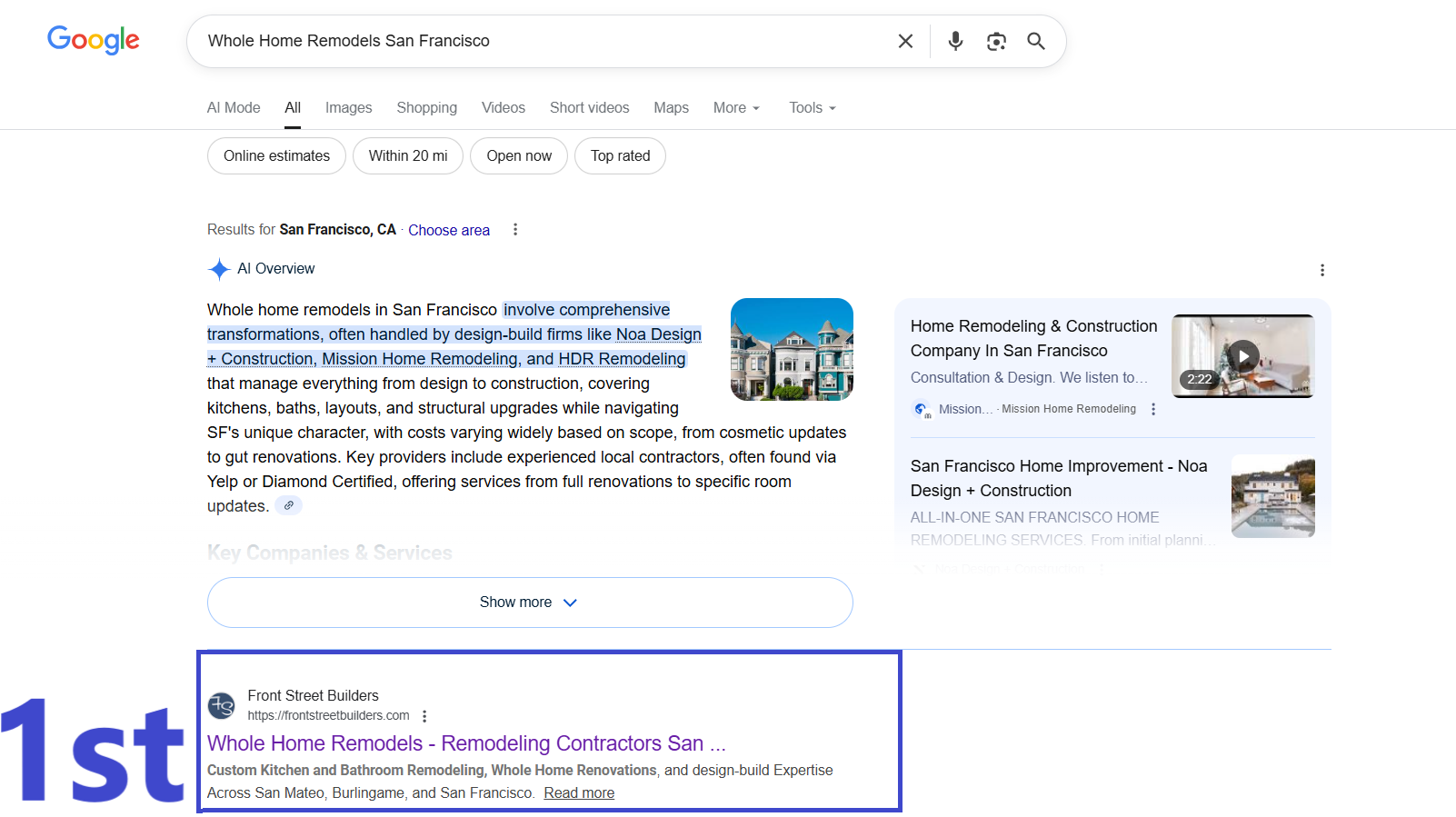Open Whole Home Remodels result title

point(466,743)
